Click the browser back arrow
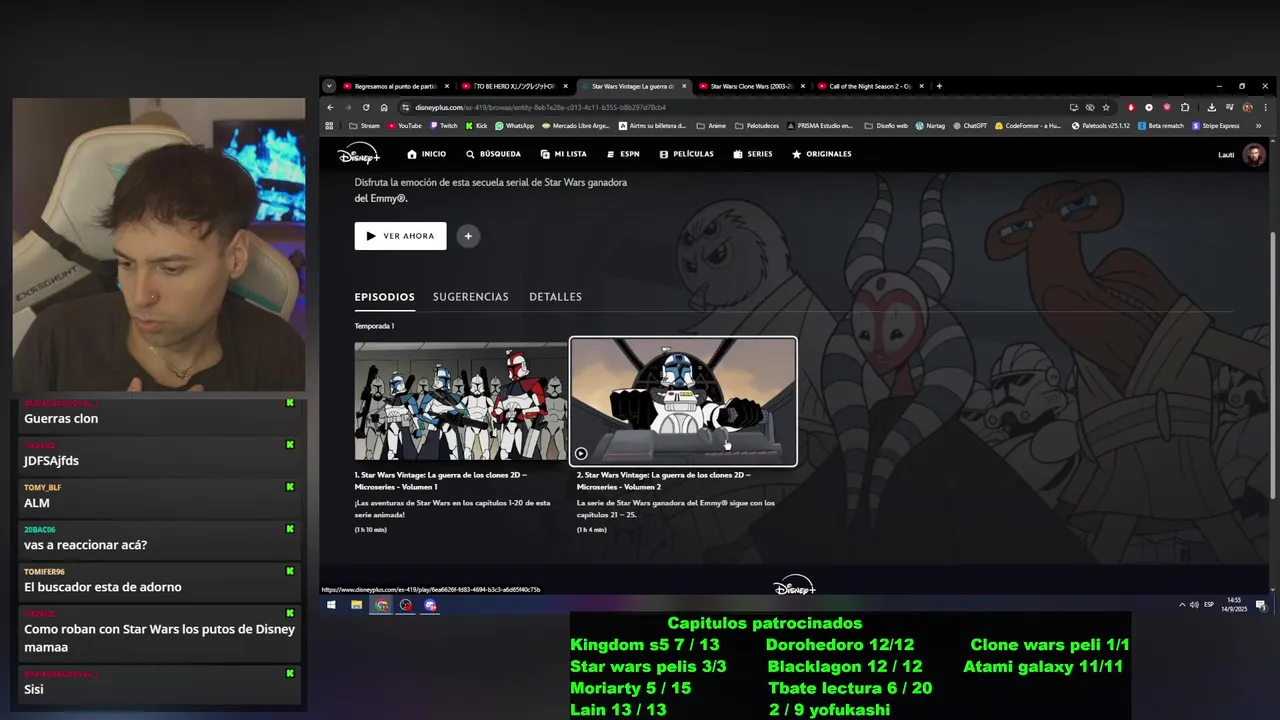Image resolution: width=1280 pixels, height=720 pixels. point(330,107)
